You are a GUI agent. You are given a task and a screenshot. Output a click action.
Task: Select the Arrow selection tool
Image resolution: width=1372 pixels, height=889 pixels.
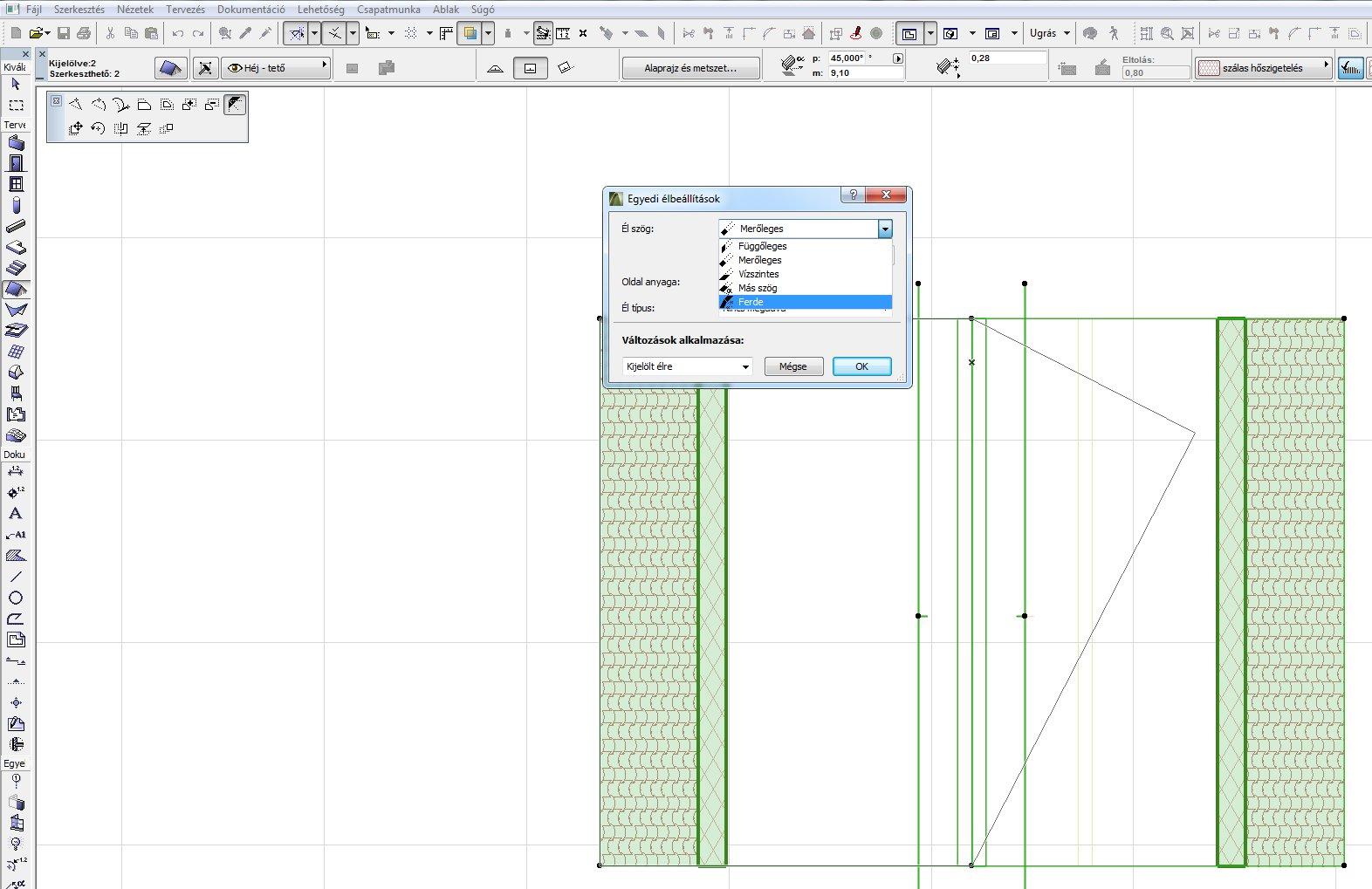point(16,85)
